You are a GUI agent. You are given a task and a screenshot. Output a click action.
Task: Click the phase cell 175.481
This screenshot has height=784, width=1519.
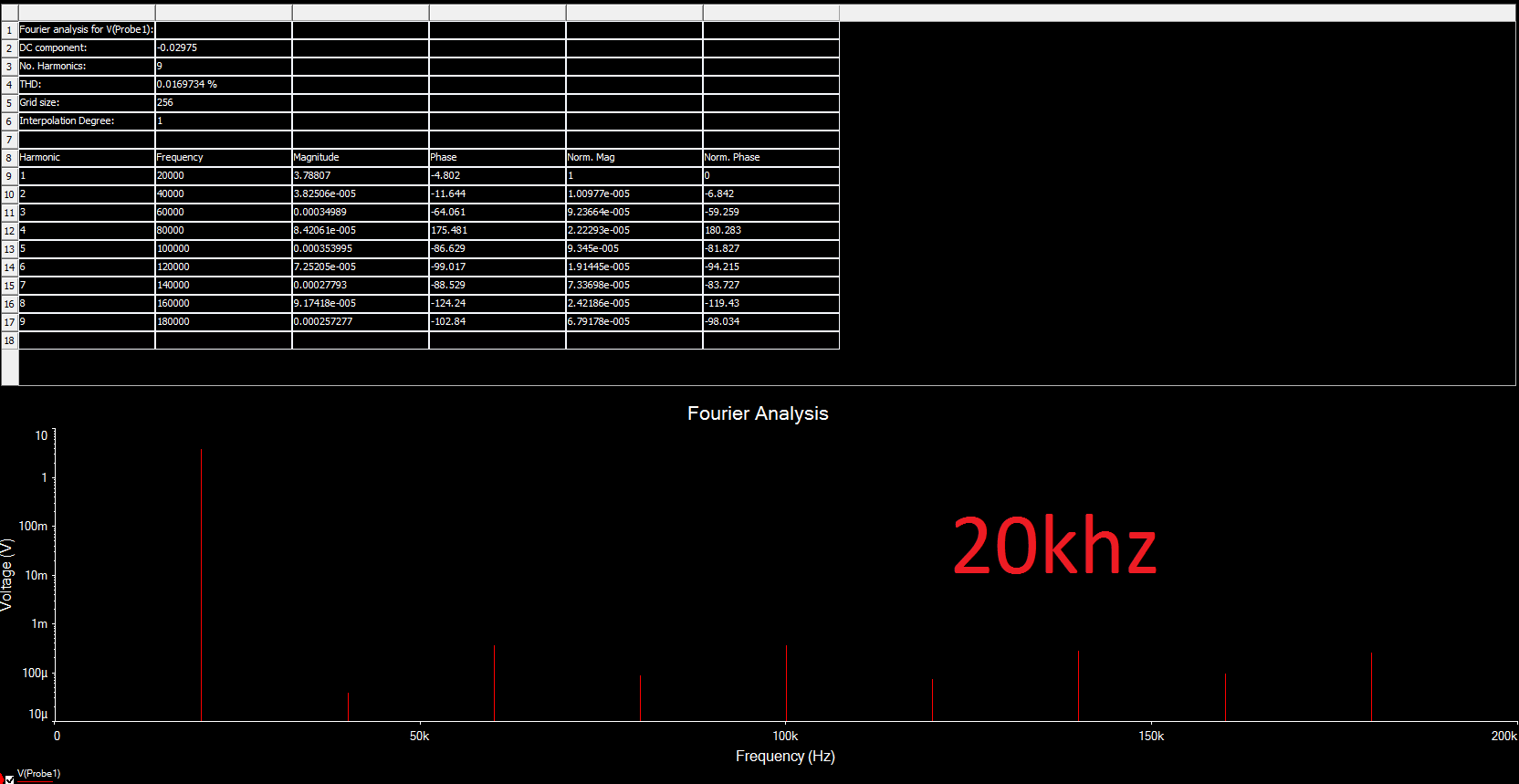coord(498,231)
